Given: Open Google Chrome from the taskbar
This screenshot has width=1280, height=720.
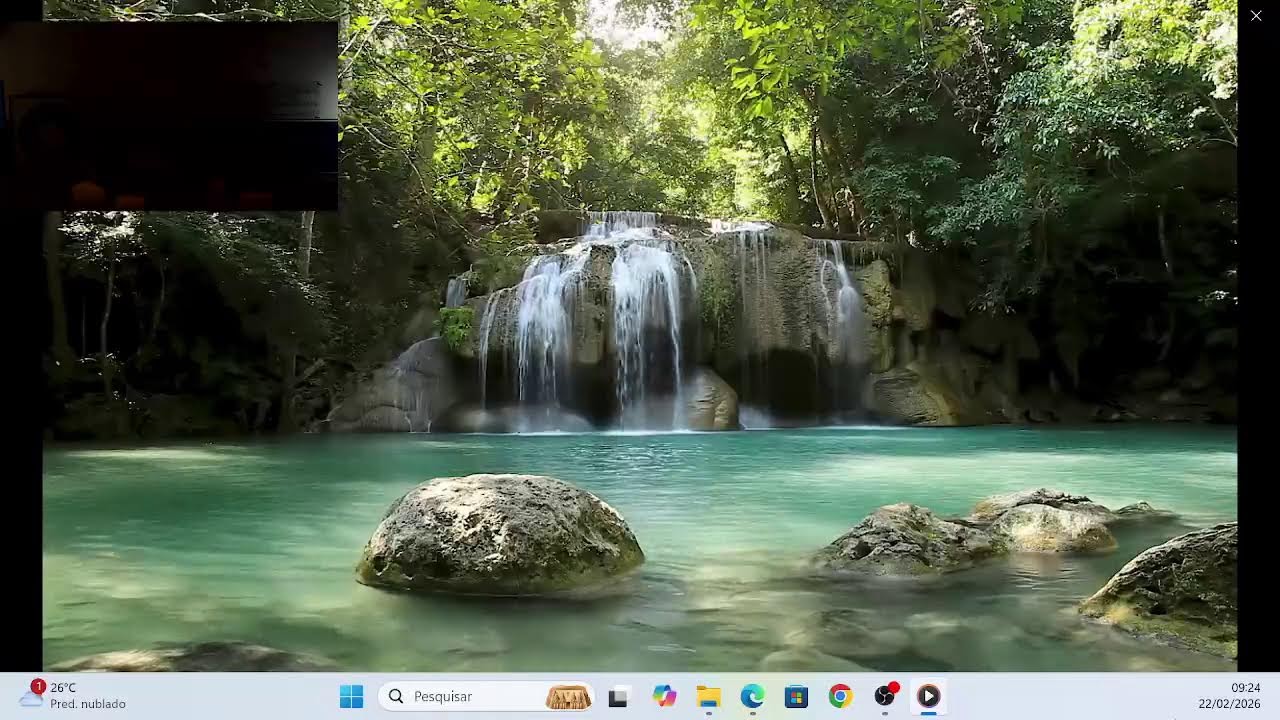Looking at the screenshot, I should coord(840,696).
